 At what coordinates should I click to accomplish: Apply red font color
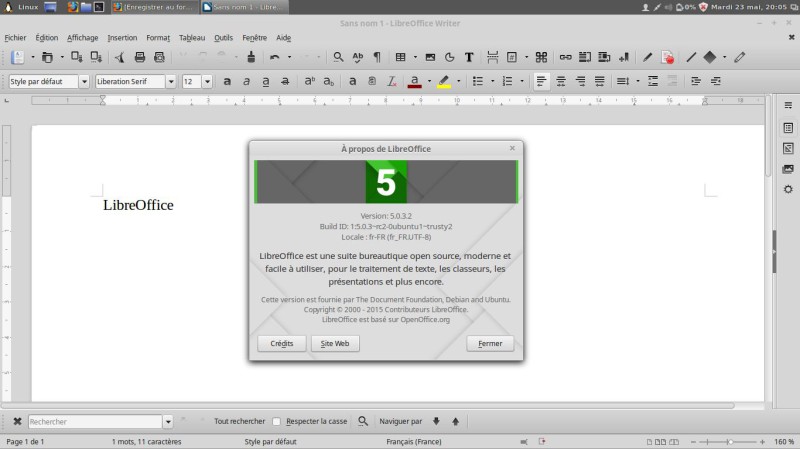click(x=415, y=81)
